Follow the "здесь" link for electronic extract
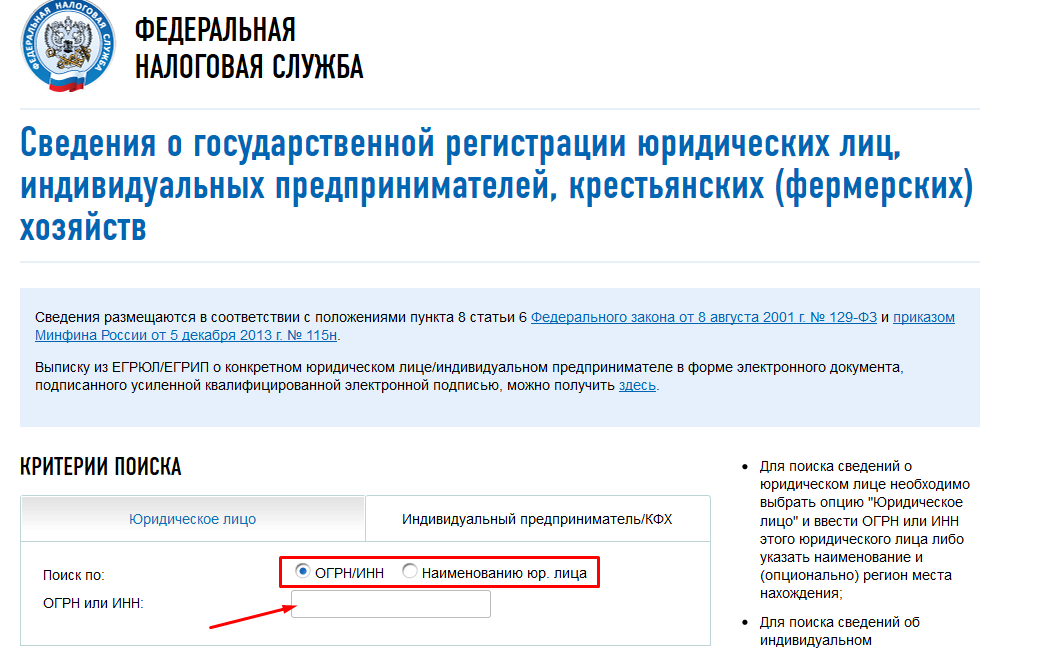 click(637, 385)
